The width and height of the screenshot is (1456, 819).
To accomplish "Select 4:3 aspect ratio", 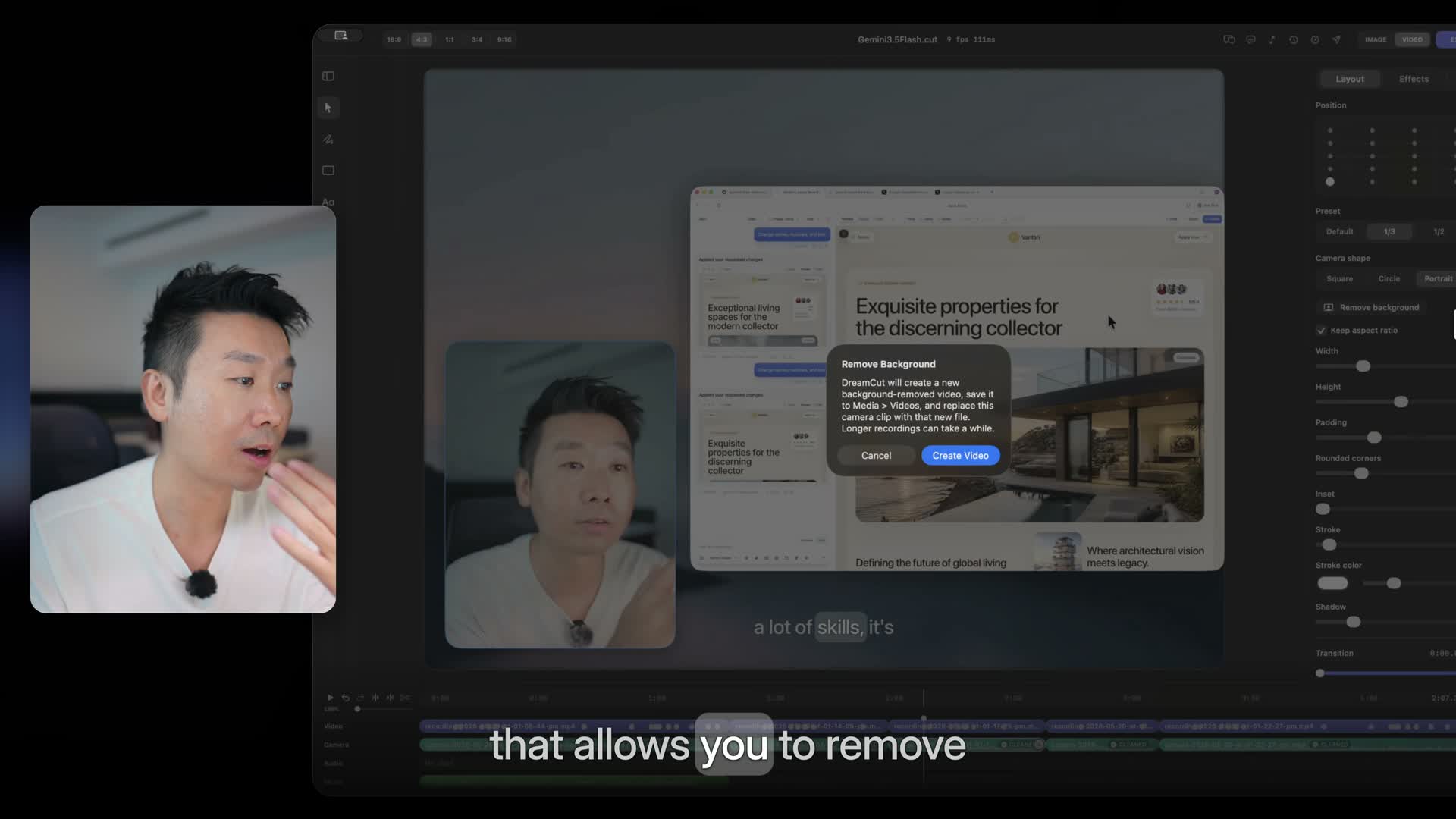I will coord(422,39).
